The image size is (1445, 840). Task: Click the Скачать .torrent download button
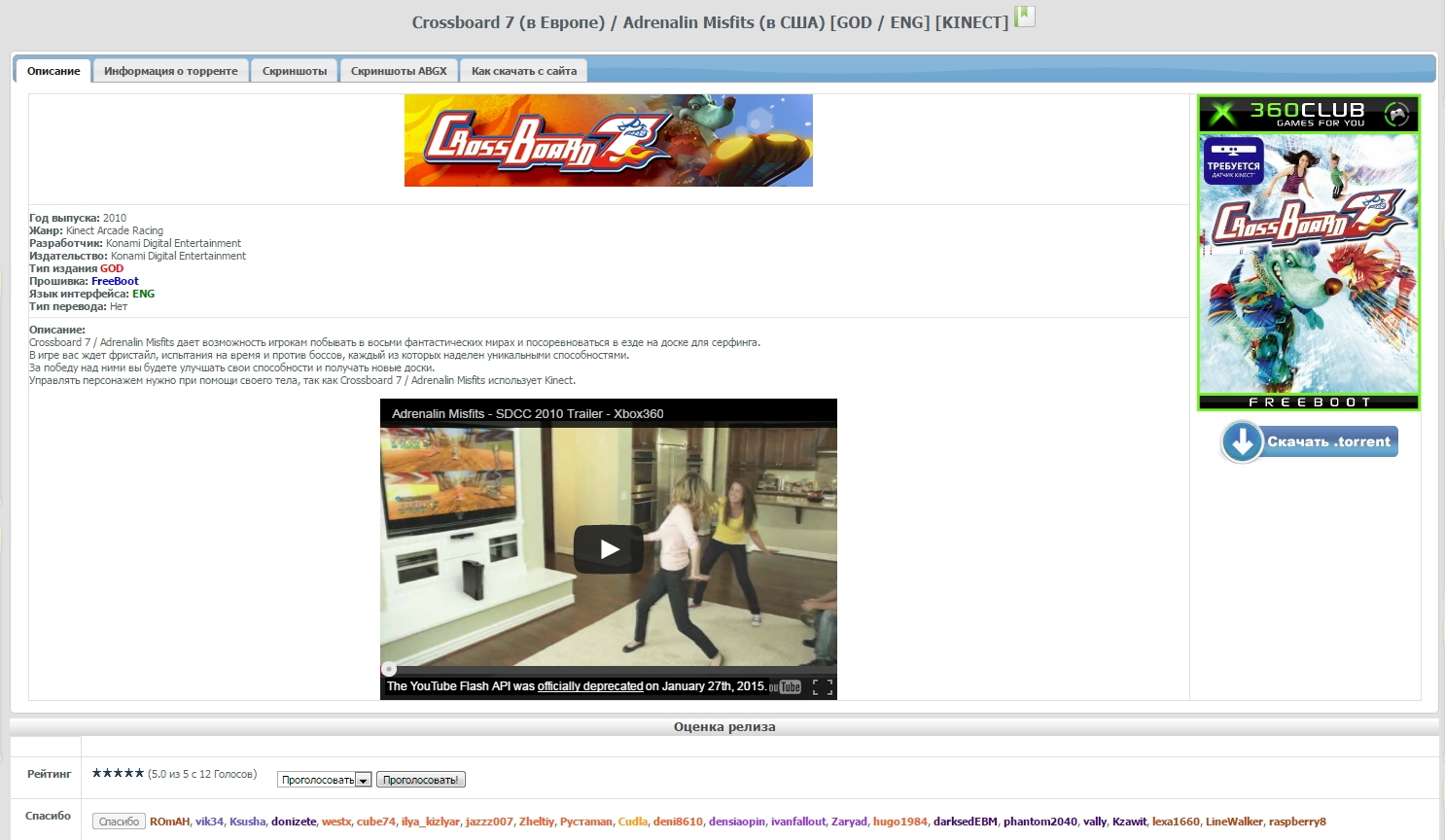[1309, 441]
